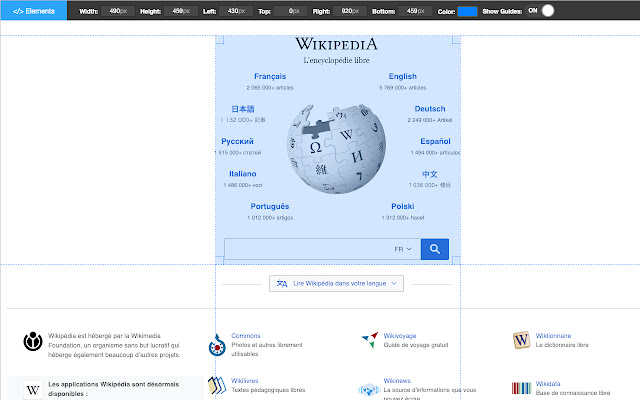Open the FR search language dropdown
640x400 pixels.
403,249
